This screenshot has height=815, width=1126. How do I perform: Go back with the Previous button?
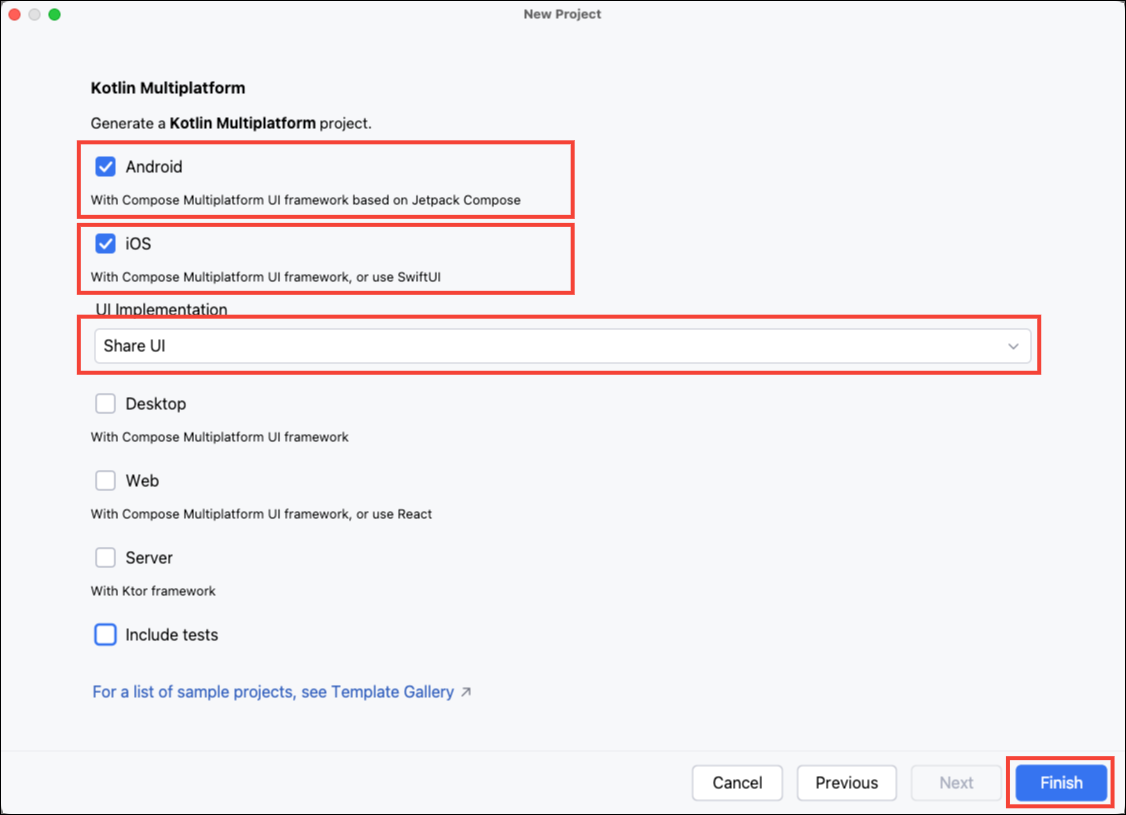tap(846, 783)
